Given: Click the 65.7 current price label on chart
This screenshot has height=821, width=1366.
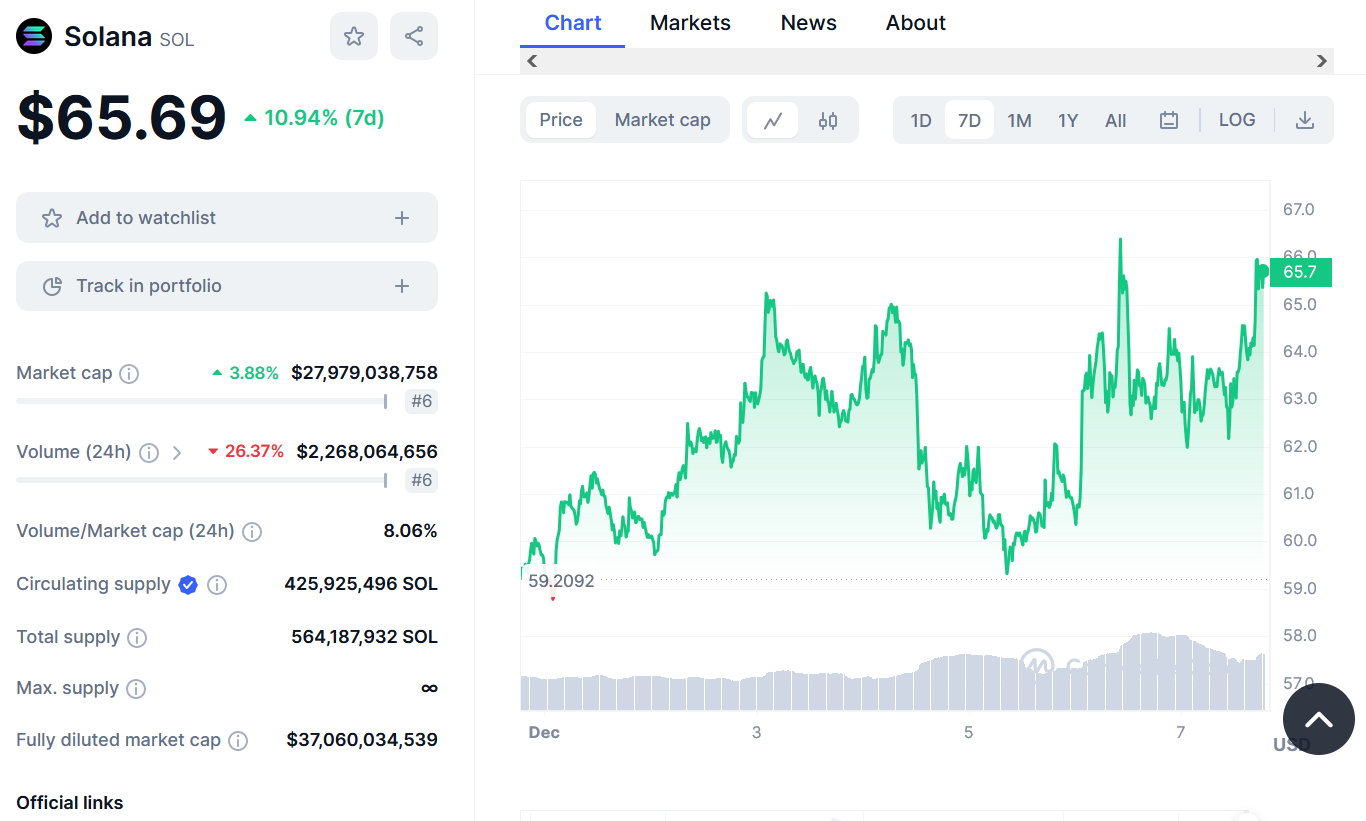Looking at the screenshot, I should tap(1300, 272).
